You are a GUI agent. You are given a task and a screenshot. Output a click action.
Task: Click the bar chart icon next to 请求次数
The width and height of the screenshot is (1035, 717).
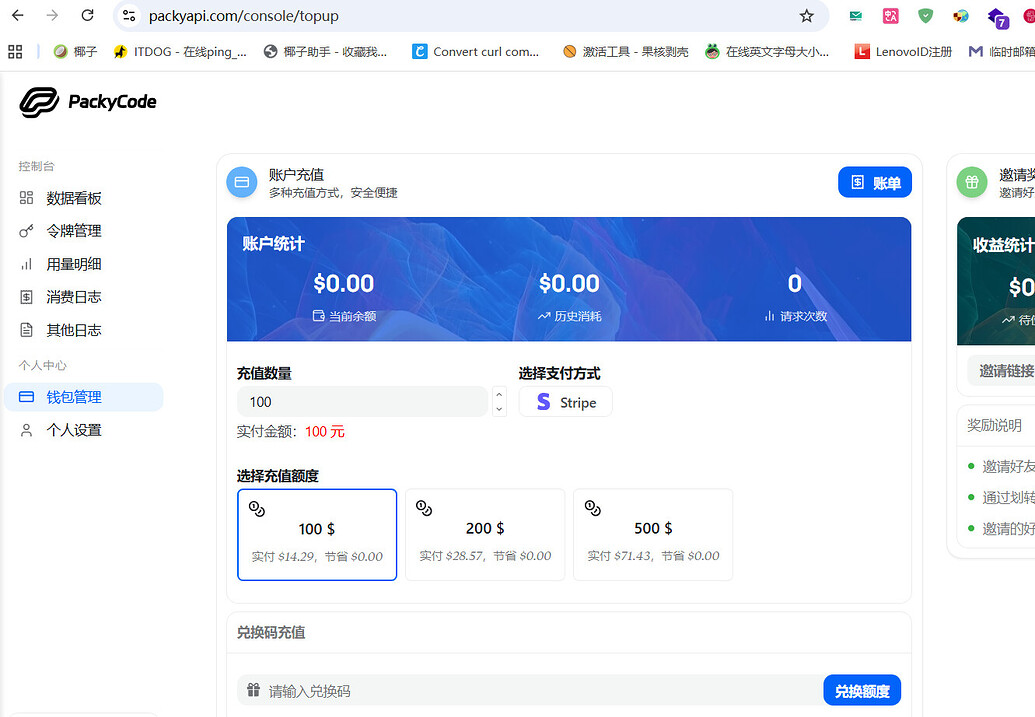769,316
